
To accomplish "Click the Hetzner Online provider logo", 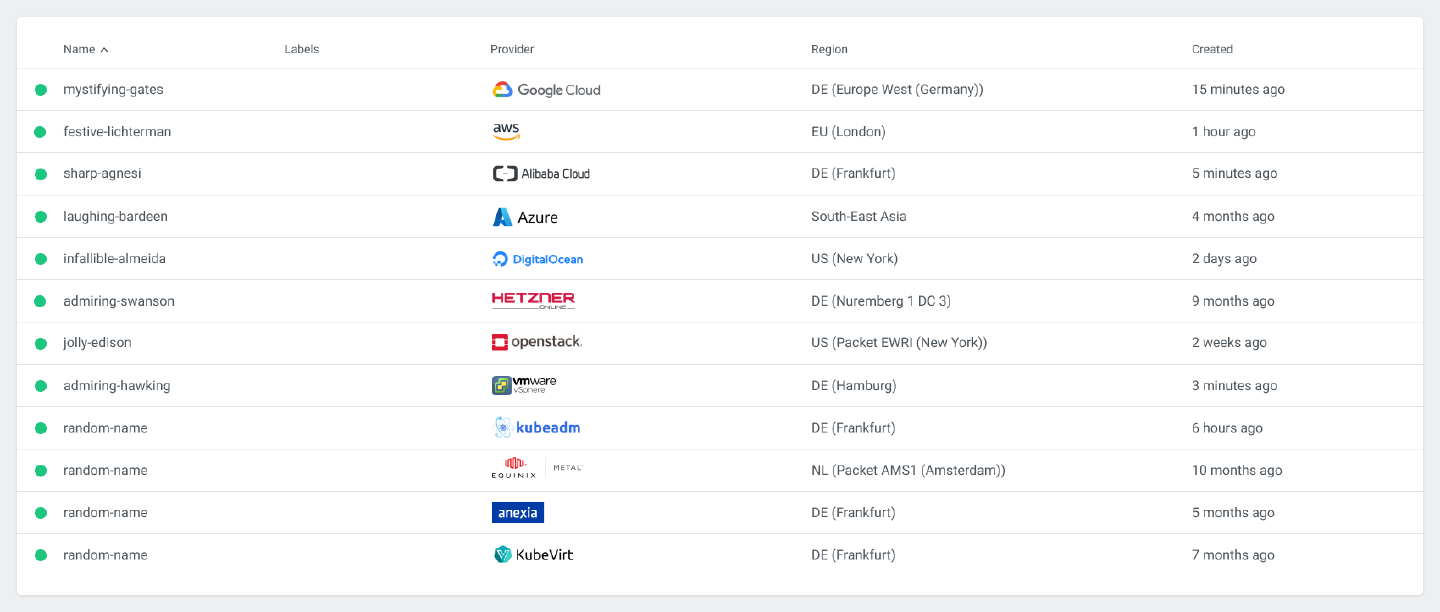I will [x=533, y=301].
